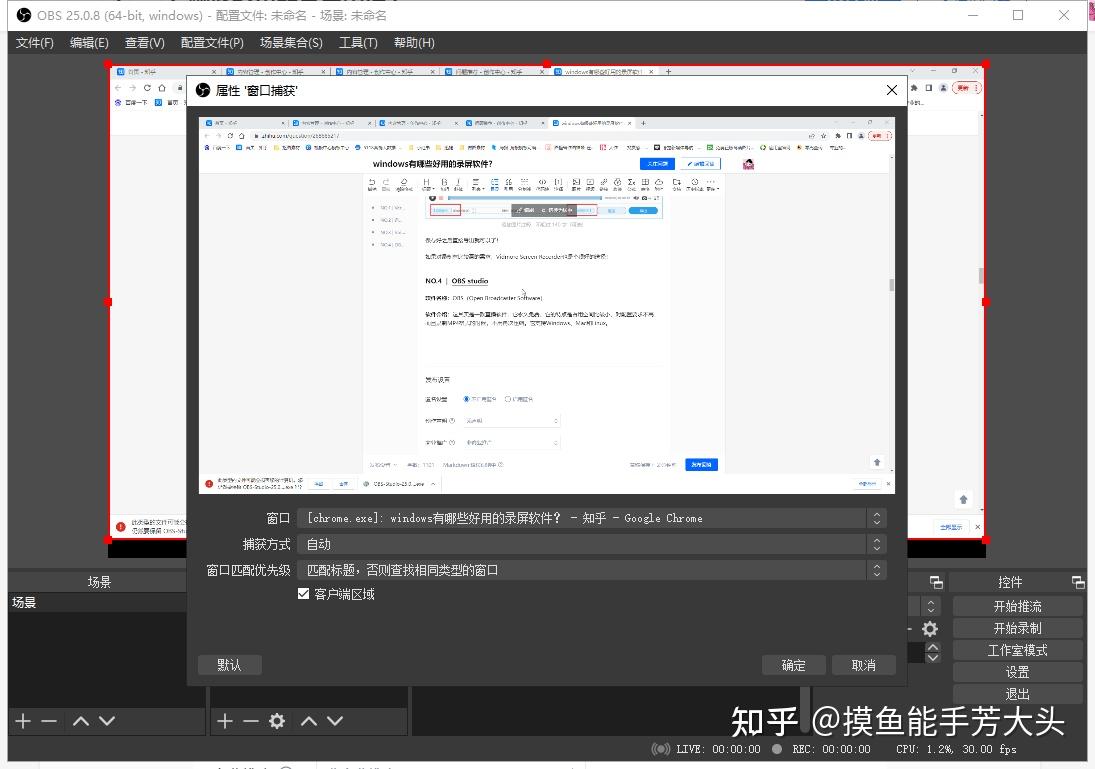
Task: Open the 场景集合(S) menu
Action: click(x=291, y=43)
